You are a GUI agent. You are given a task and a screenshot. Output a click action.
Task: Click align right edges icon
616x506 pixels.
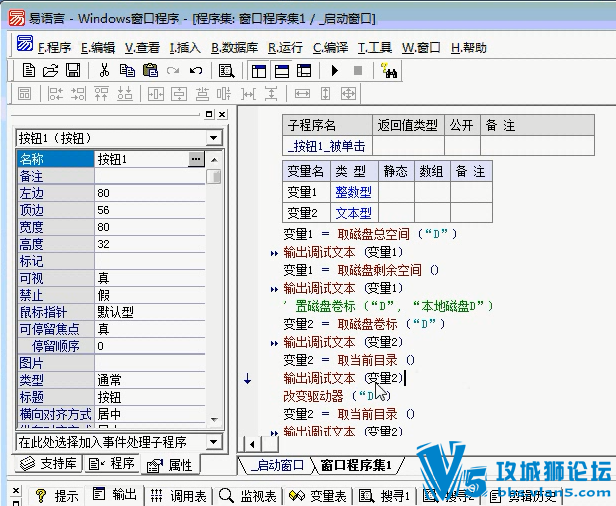(x=78, y=94)
